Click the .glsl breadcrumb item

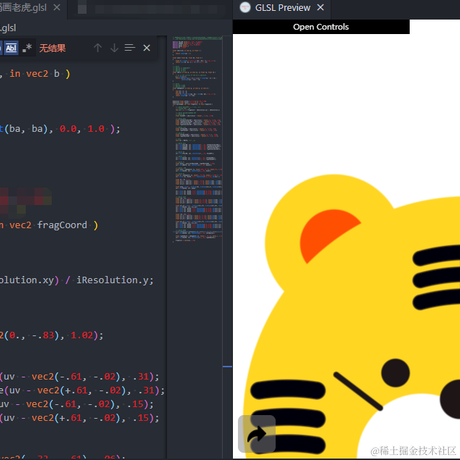tap(8, 28)
